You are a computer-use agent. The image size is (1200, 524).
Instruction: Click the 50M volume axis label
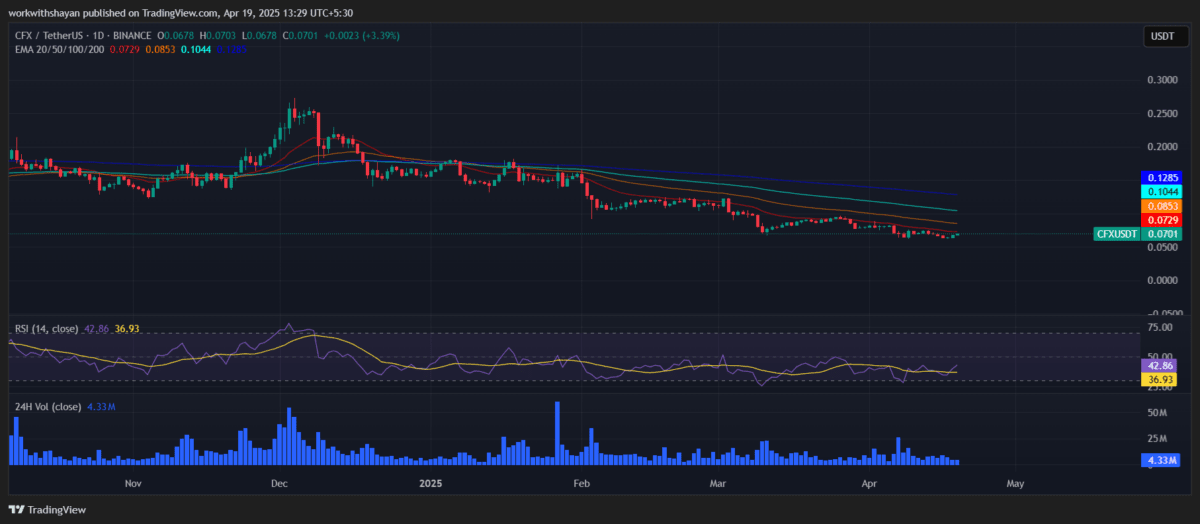[1158, 412]
